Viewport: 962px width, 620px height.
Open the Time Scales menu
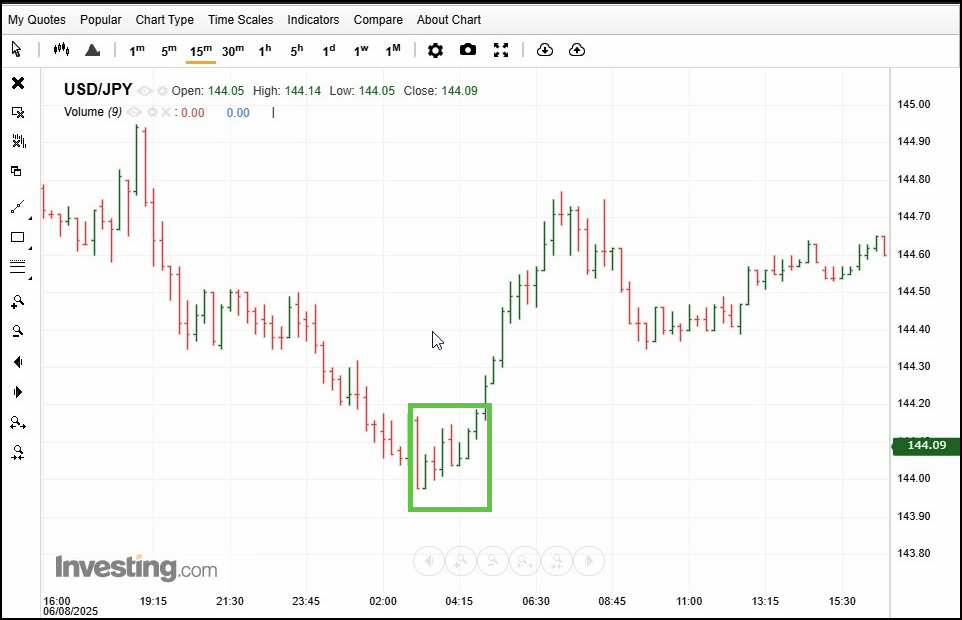[x=240, y=20]
